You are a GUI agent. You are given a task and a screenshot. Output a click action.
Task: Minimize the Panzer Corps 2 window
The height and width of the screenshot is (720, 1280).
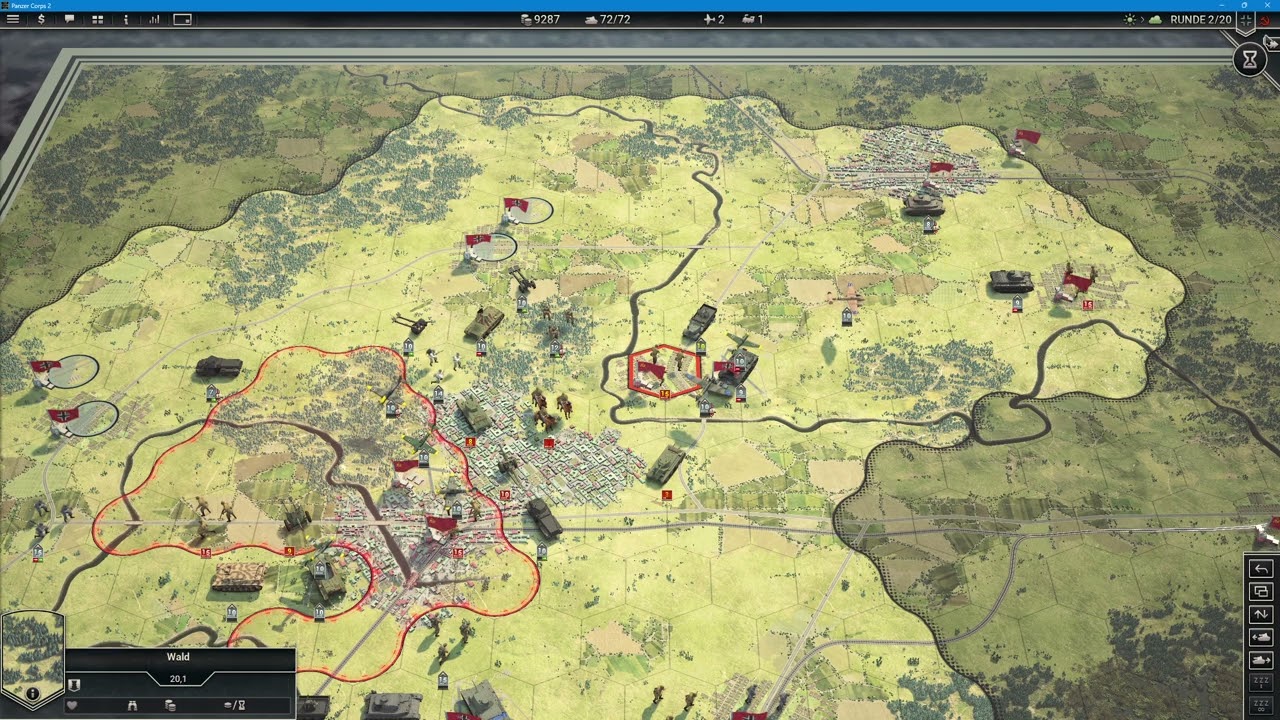coord(1222,5)
